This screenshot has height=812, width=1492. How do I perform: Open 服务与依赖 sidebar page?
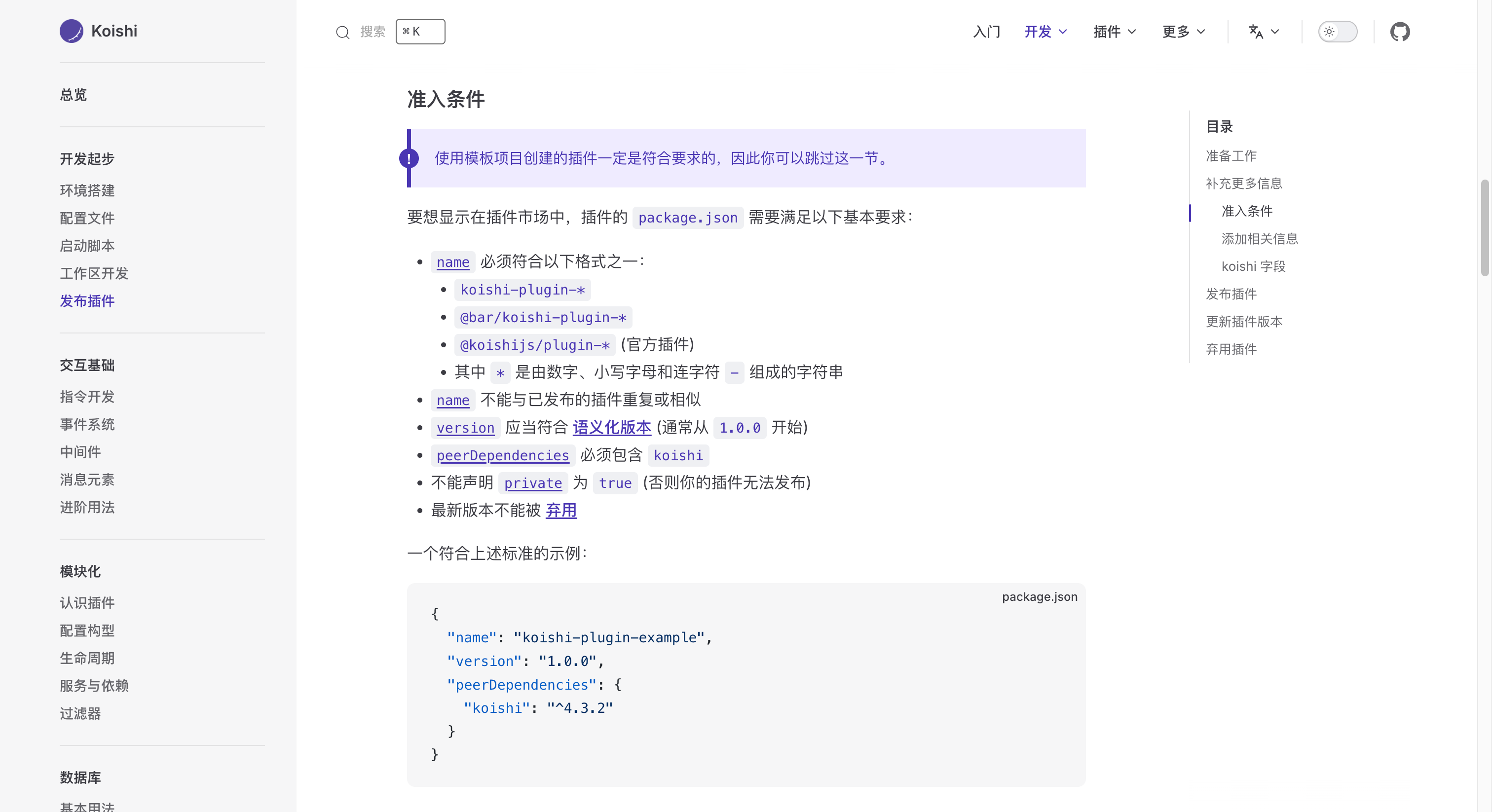click(x=94, y=686)
